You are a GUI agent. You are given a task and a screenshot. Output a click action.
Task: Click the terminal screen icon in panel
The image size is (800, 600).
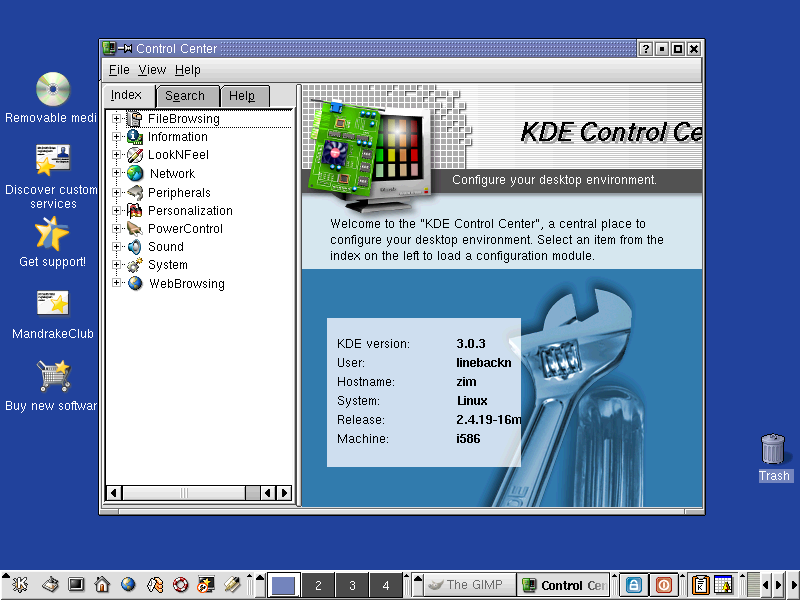(76, 584)
